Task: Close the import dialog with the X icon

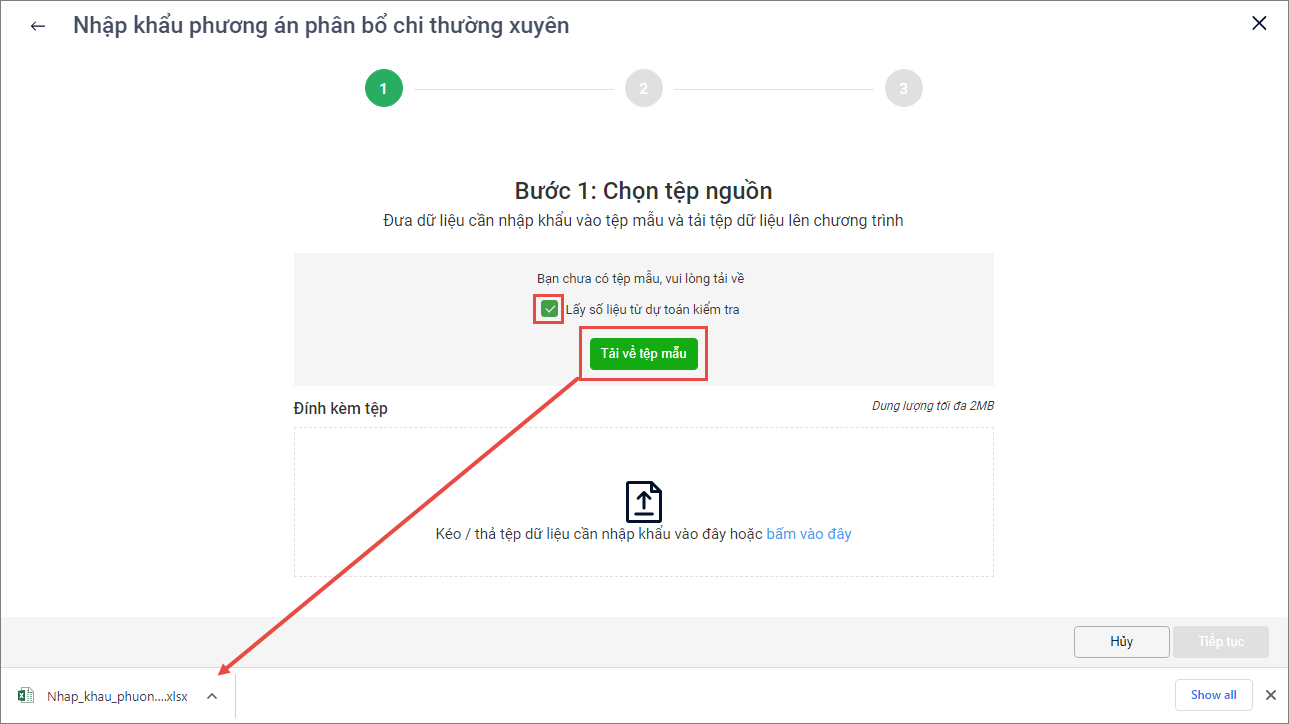Action: coord(1259,24)
